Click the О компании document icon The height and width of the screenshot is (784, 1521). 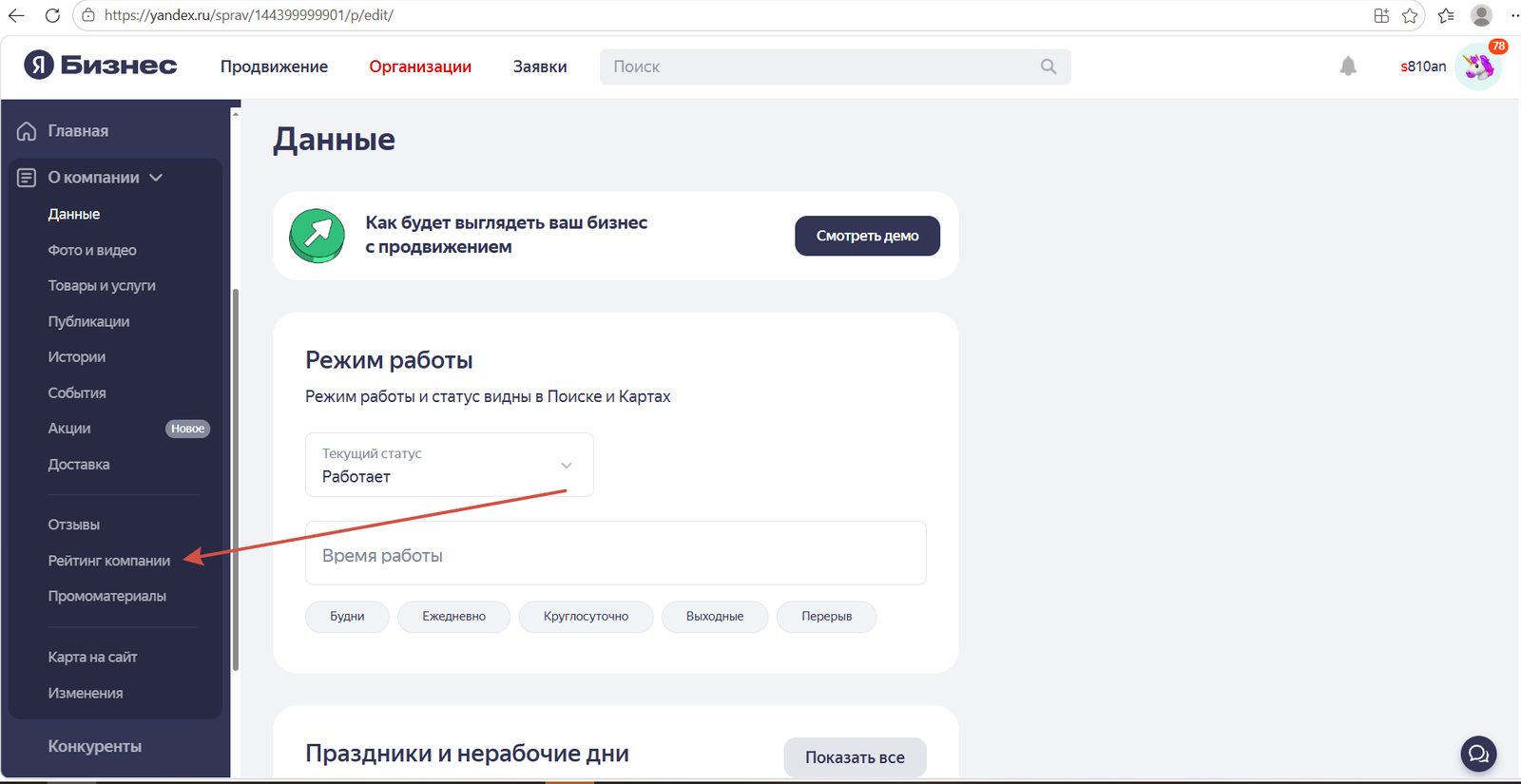click(27, 178)
